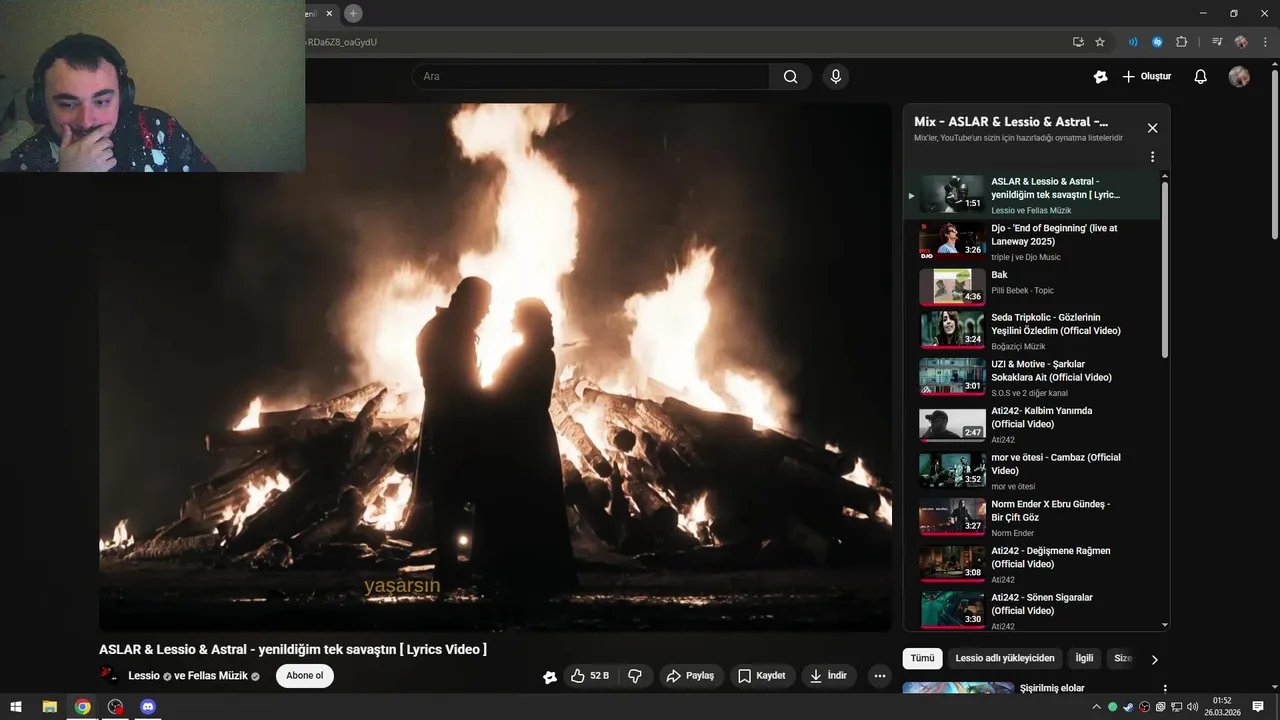Select the İlgili filter chip

pyautogui.click(x=1084, y=658)
